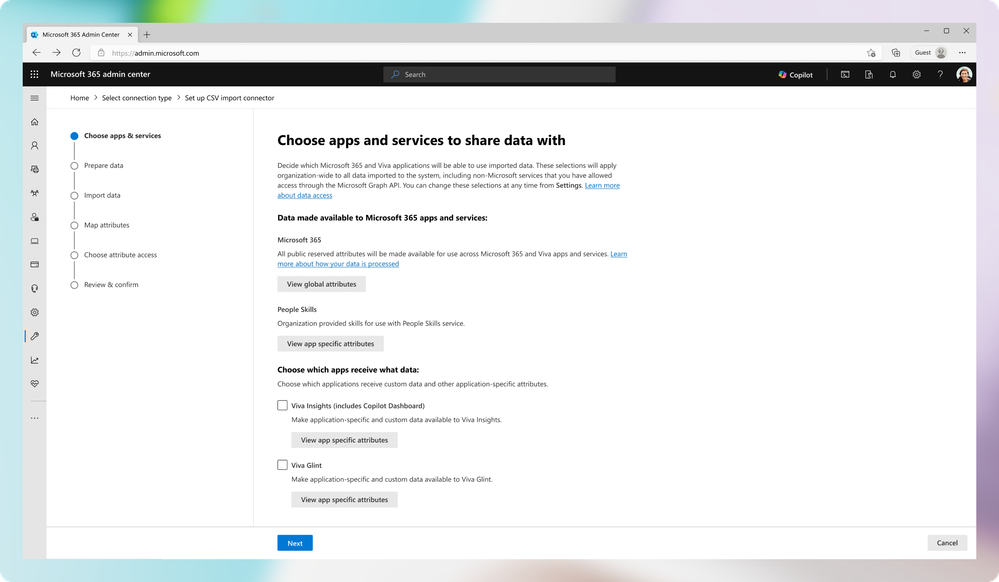Viewport: 999px width, 582px height.
Task: Open Teams & groups sidebar icon
Action: tap(34, 193)
